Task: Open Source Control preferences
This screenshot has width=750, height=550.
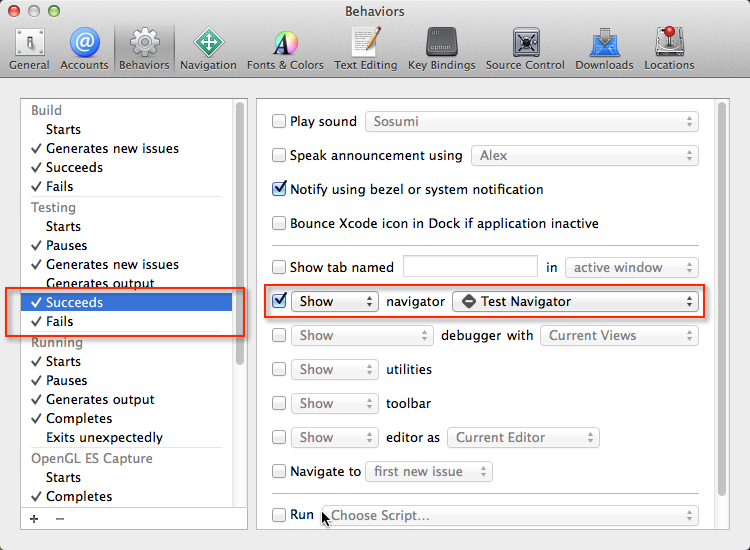Action: 525,48
